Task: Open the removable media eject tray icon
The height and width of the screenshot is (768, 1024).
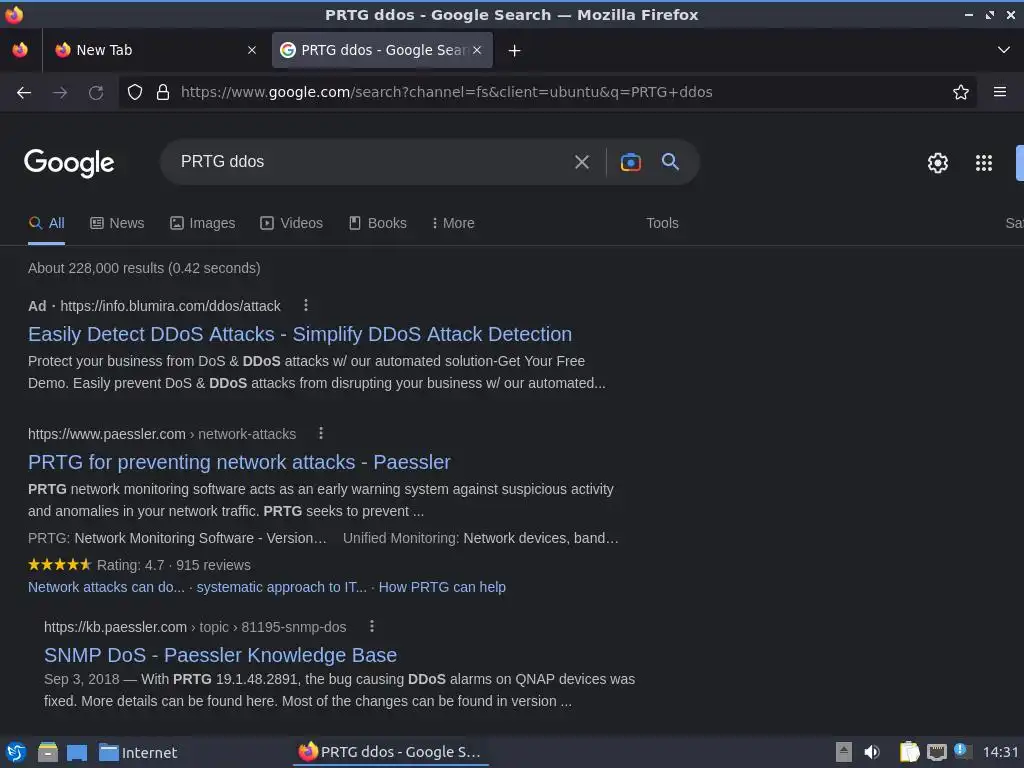Action: (x=843, y=752)
